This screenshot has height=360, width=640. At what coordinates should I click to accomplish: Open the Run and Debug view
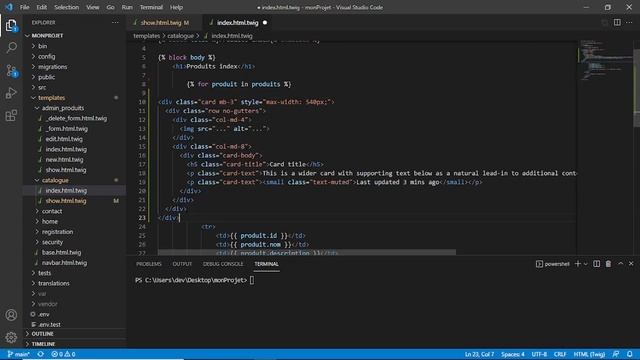[11, 93]
